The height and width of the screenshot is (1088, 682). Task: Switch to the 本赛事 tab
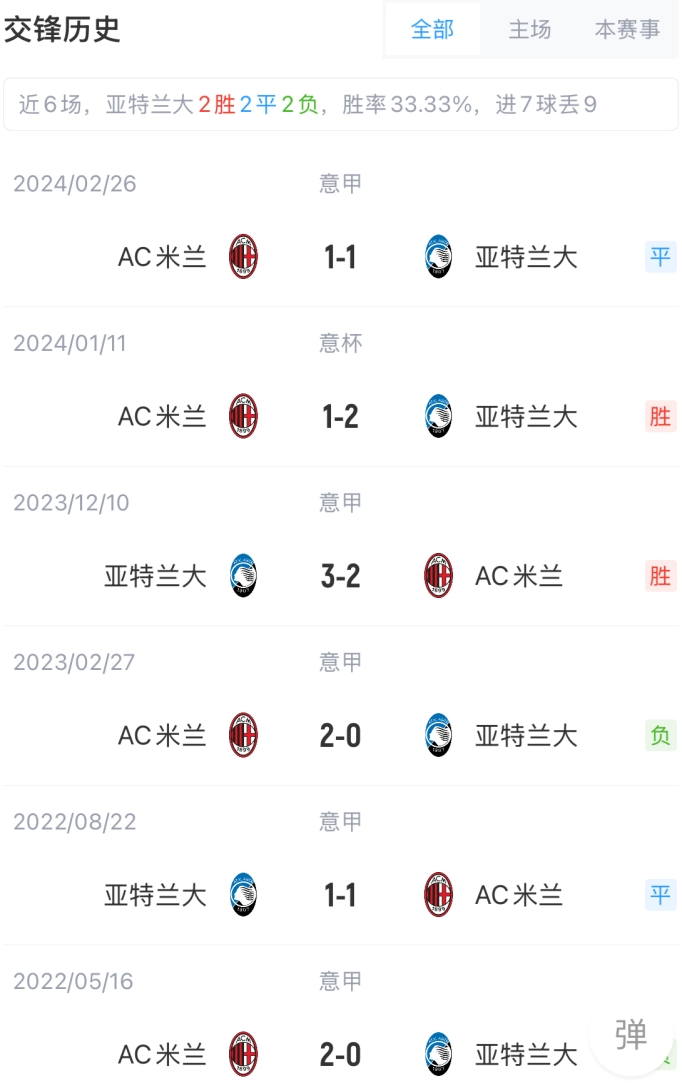pos(627,29)
